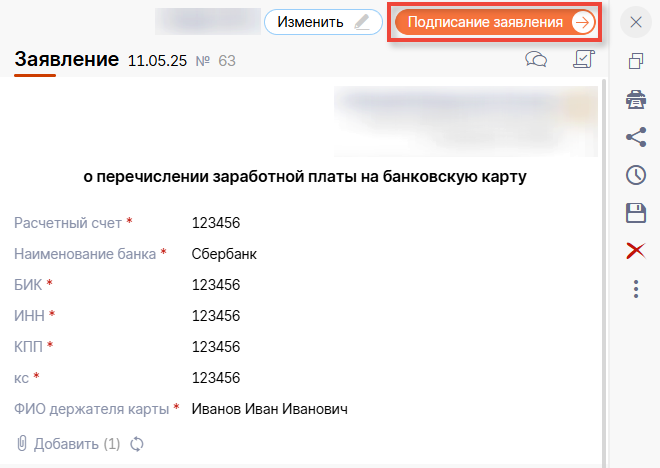
Task: Click Добавить attachment link
Action: coord(68,443)
